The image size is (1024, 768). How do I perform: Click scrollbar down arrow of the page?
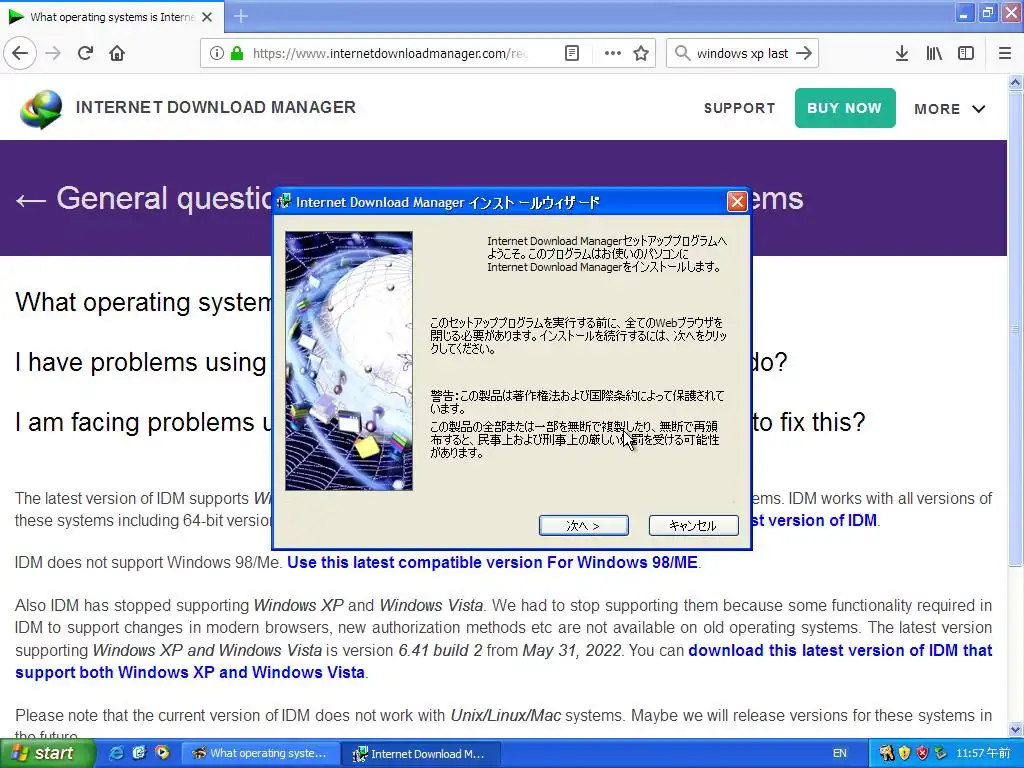(x=1016, y=729)
